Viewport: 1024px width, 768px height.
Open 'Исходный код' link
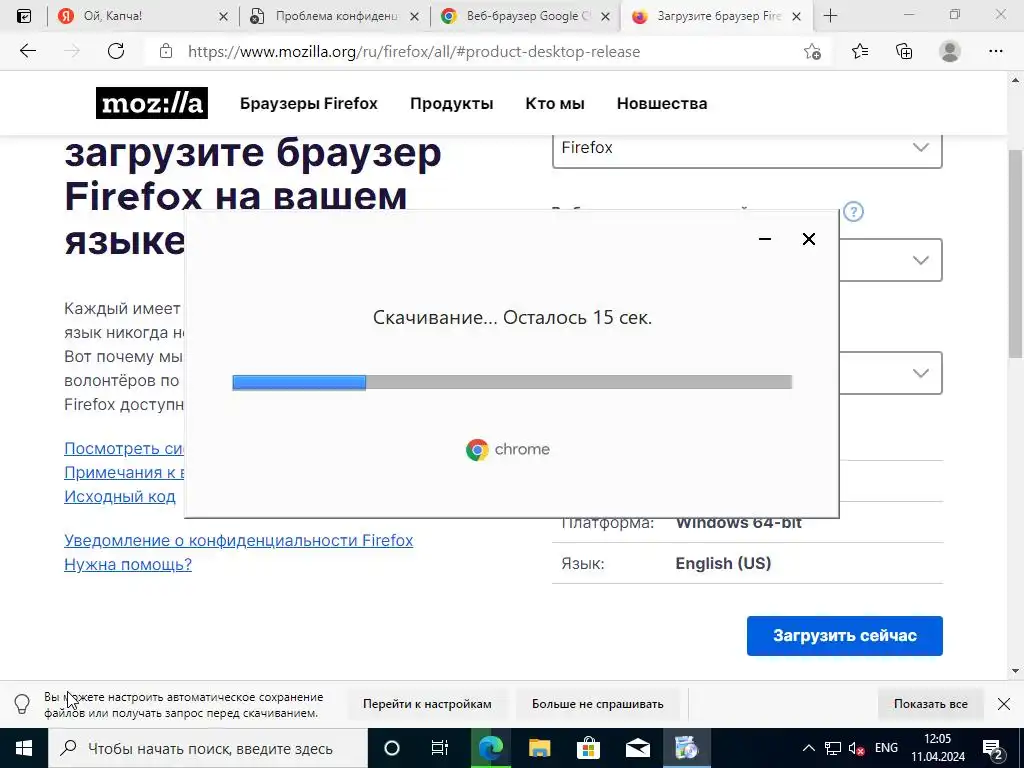click(x=120, y=497)
